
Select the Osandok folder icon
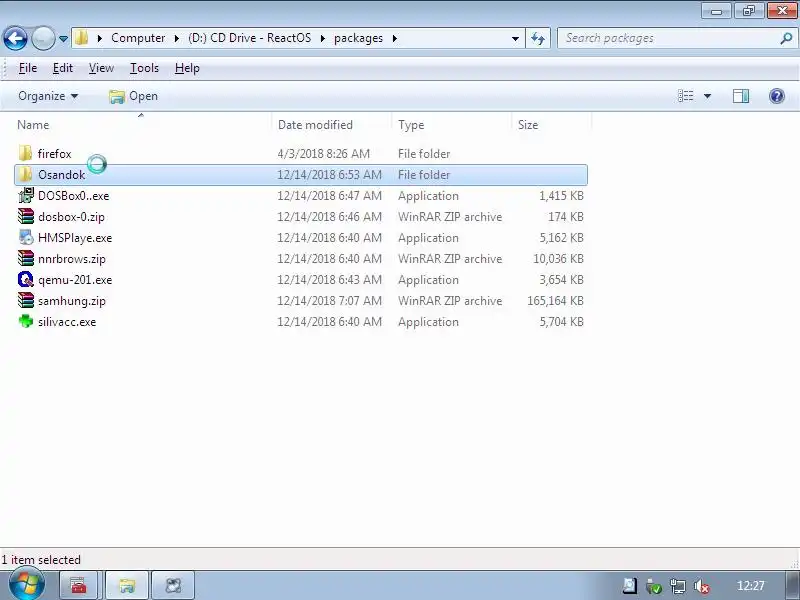pyautogui.click(x=25, y=174)
